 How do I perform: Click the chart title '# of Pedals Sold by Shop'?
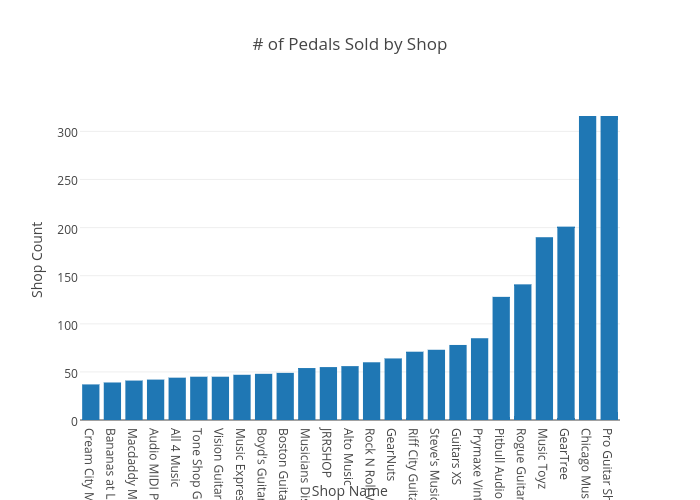349,45
